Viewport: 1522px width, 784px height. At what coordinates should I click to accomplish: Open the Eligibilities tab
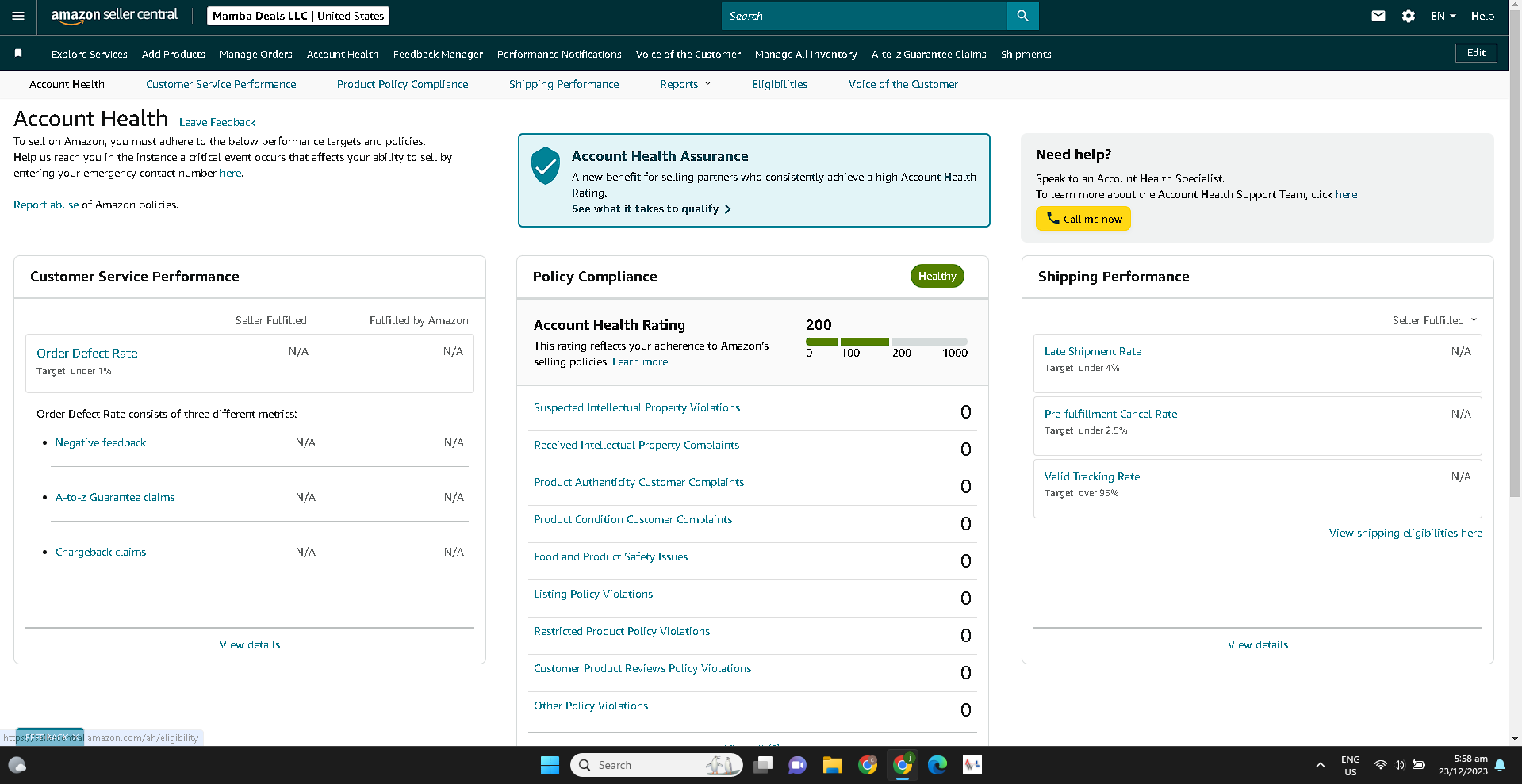click(780, 84)
